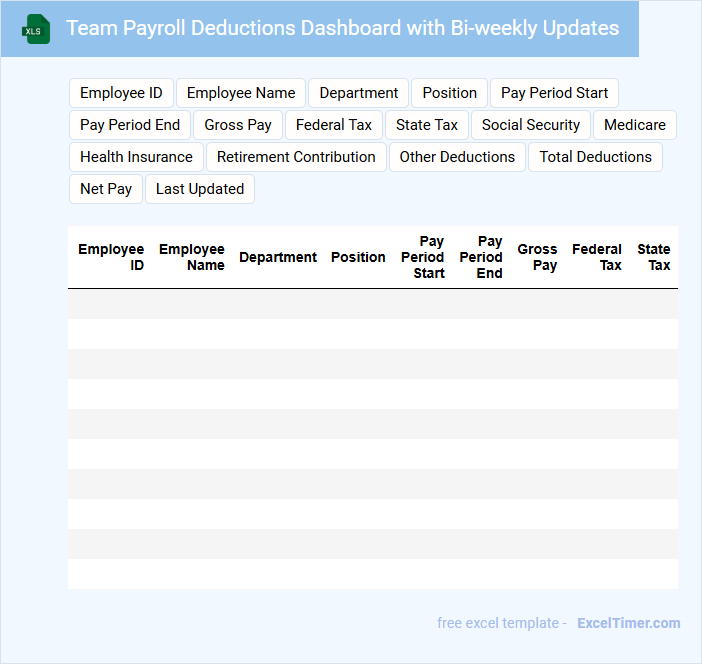Screen dimensions: 702x664
Task: Choose the State Tax tag
Action: point(427,125)
